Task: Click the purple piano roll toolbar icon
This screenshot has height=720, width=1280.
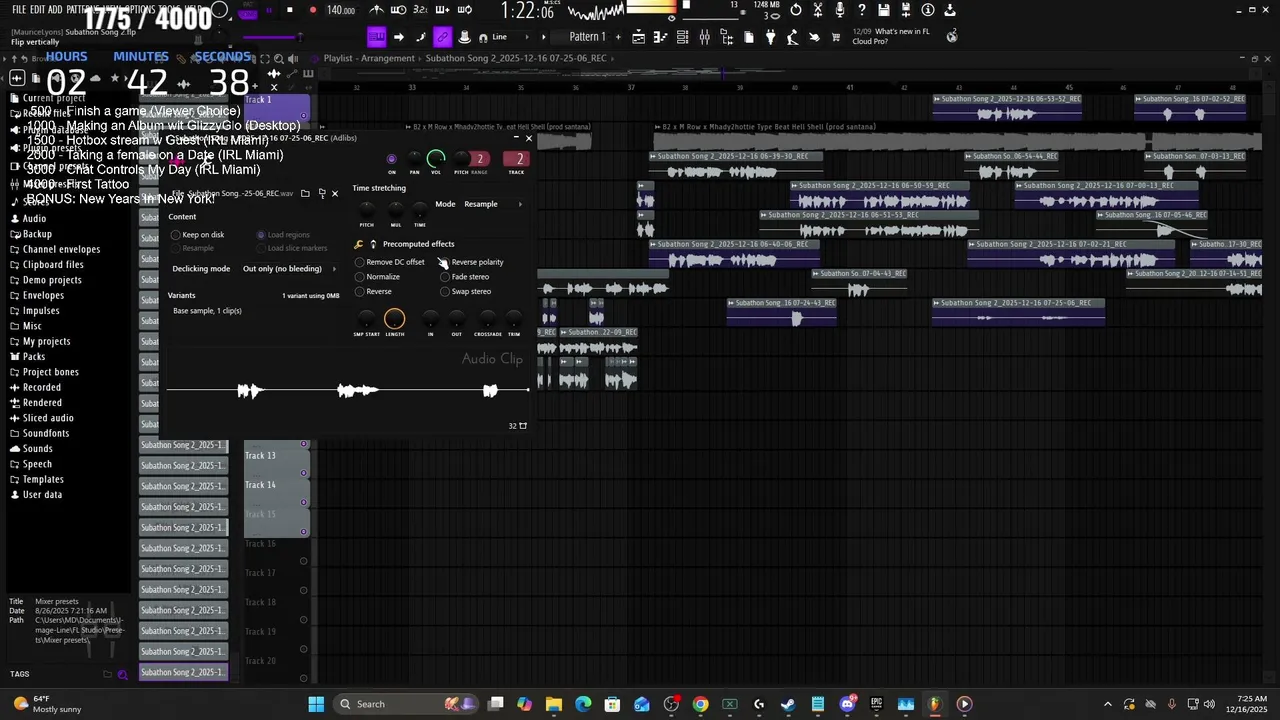Action: pos(376,37)
